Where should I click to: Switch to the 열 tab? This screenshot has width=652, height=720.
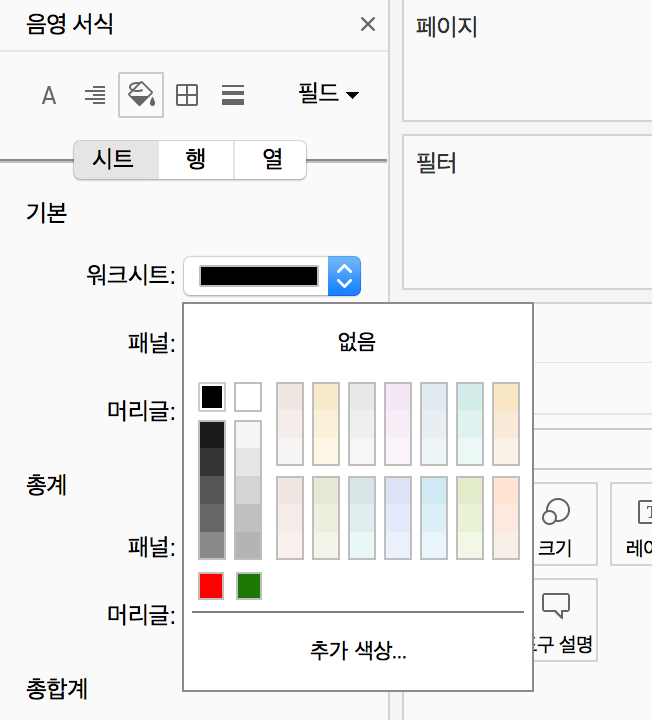[x=270, y=160]
